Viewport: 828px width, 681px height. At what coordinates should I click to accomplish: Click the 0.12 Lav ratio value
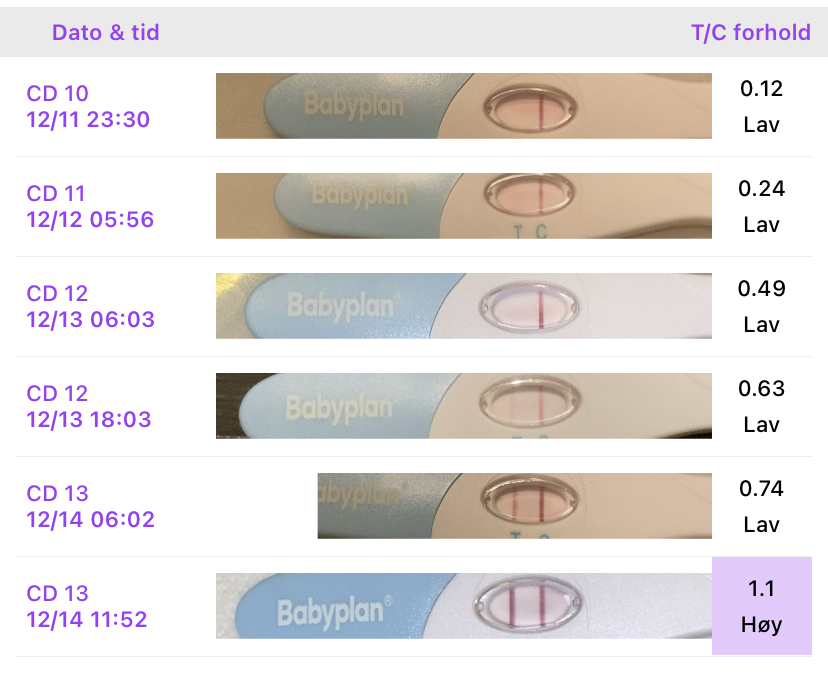coord(761,106)
